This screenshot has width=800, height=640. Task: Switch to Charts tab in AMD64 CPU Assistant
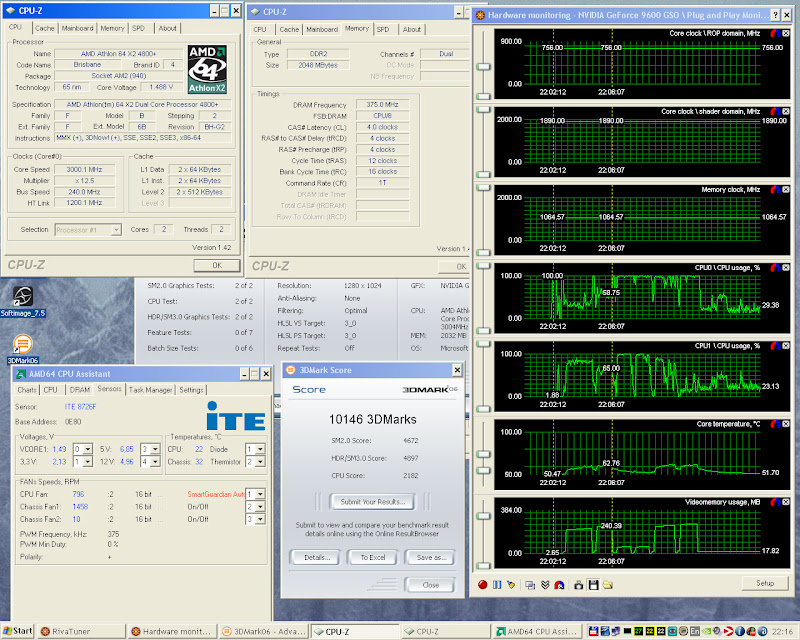click(x=27, y=390)
